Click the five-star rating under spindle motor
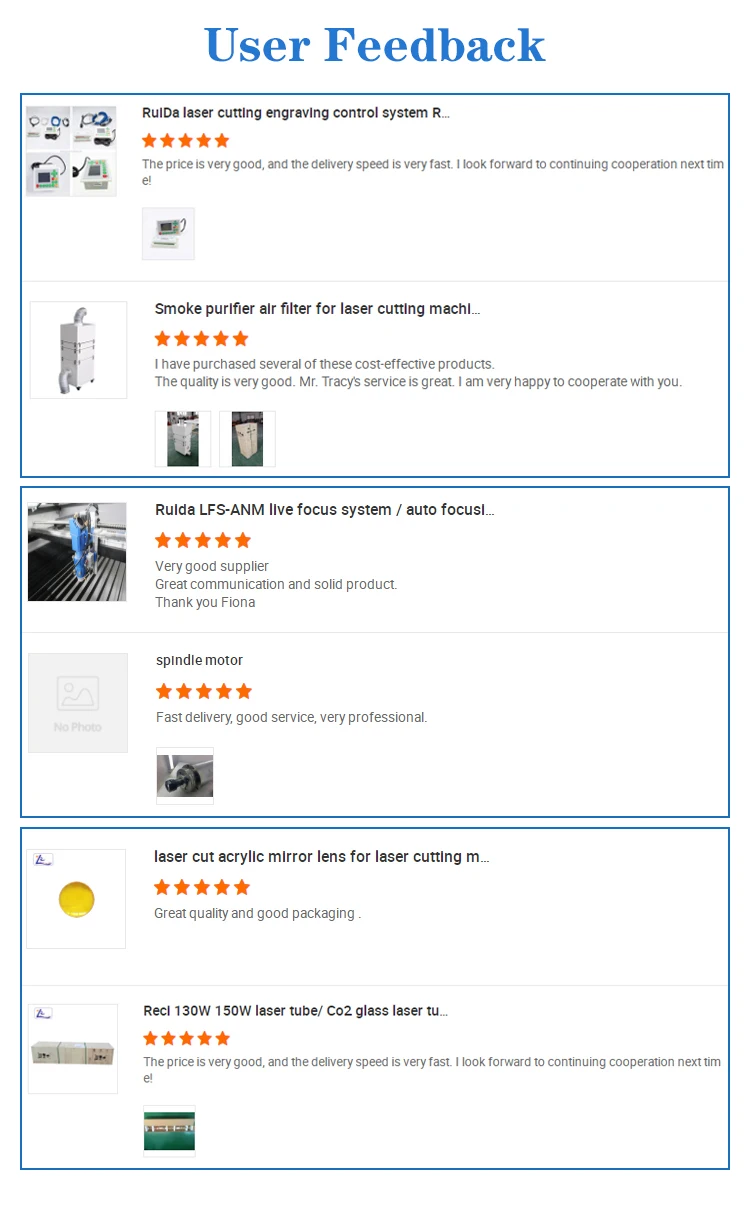The width and height of the screenshot is (750, 1205). point(204,691)
